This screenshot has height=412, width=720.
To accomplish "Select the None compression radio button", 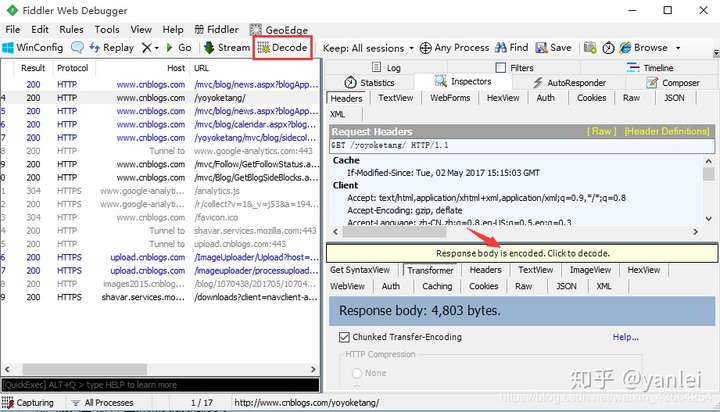I will coord(357,373).
